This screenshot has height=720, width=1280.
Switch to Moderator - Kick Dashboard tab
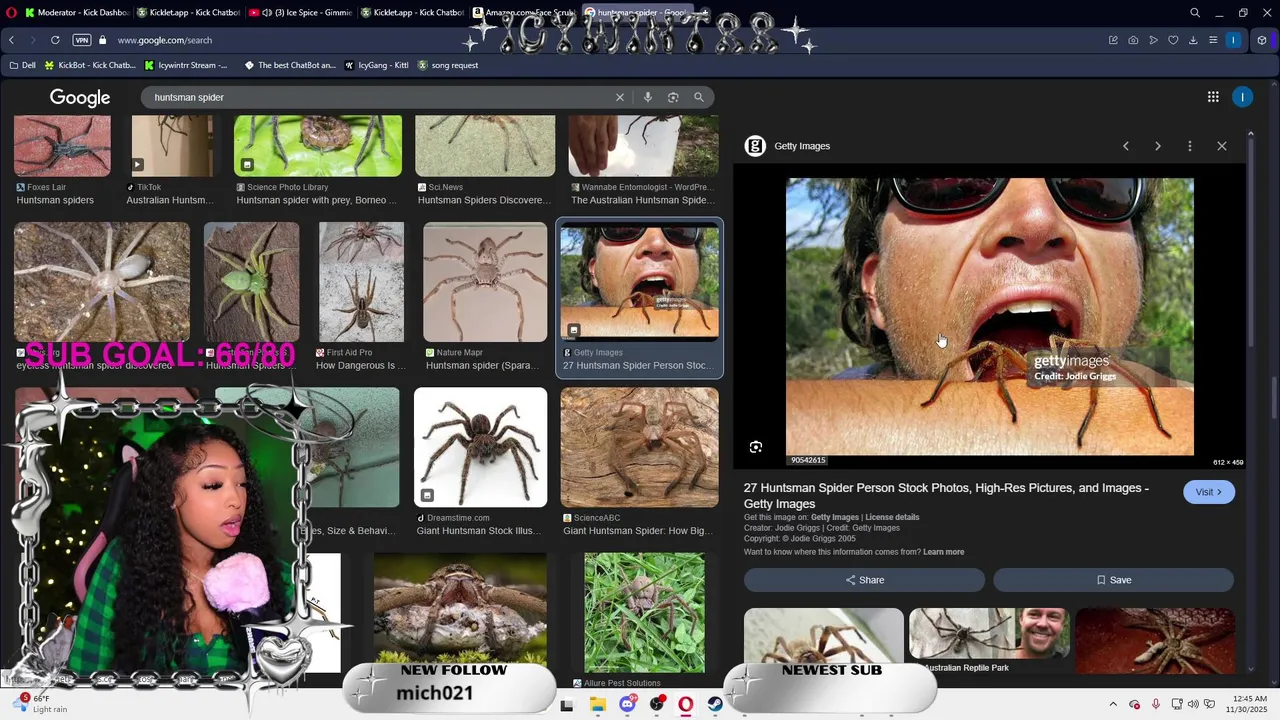coord(76,13)
